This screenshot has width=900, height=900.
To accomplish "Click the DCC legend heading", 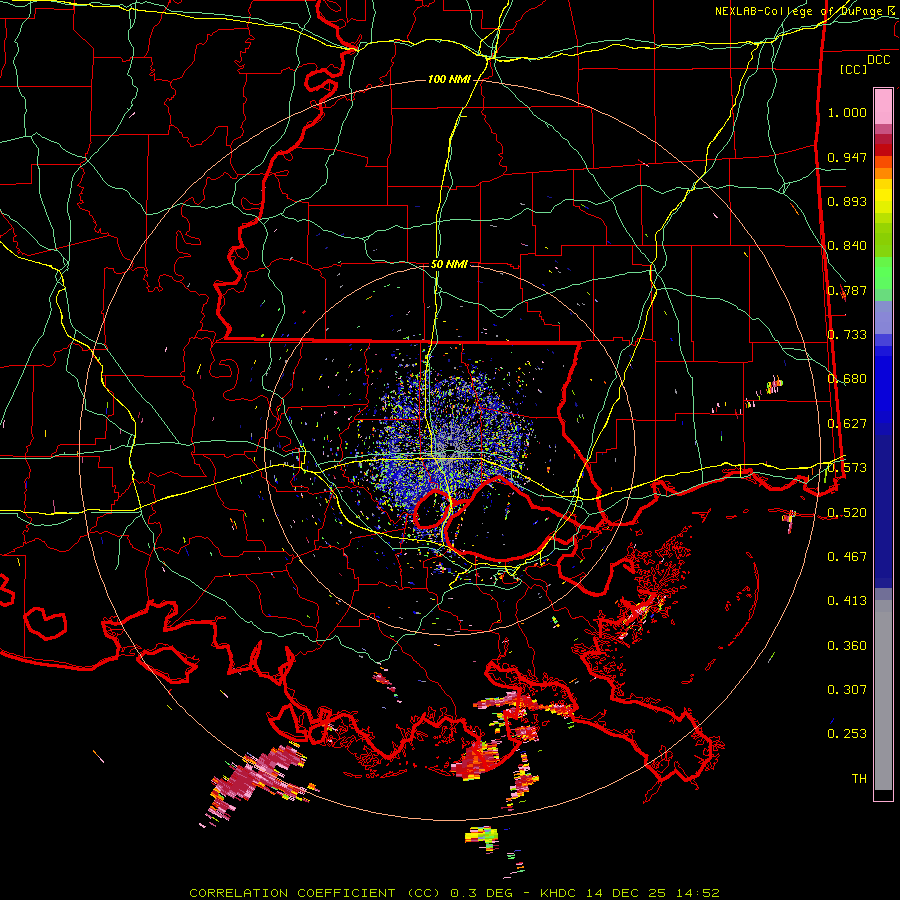I will click(x=878, y=60).
